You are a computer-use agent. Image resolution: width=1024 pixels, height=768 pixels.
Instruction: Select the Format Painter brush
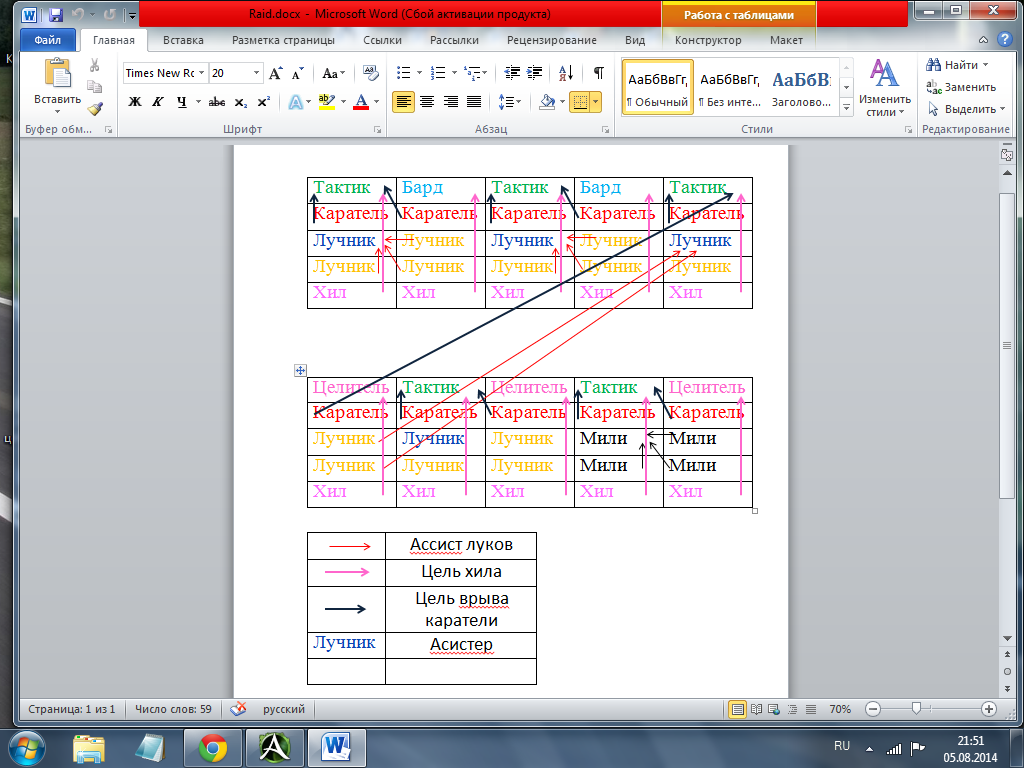(x=95, y=108)
